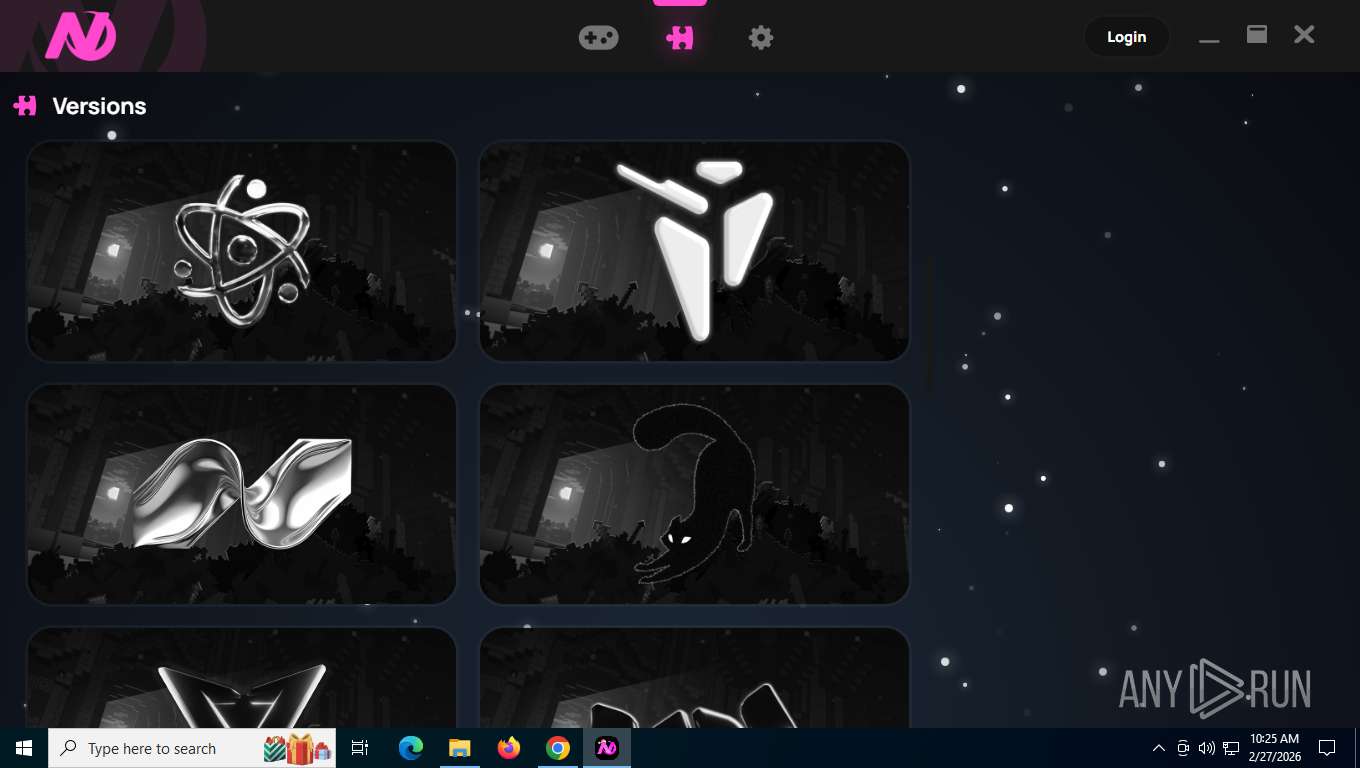Click the pink puzzle icon beside Versions
Image resolution: width=1360 pixels, height=768 pixels.
coord(25,105)
